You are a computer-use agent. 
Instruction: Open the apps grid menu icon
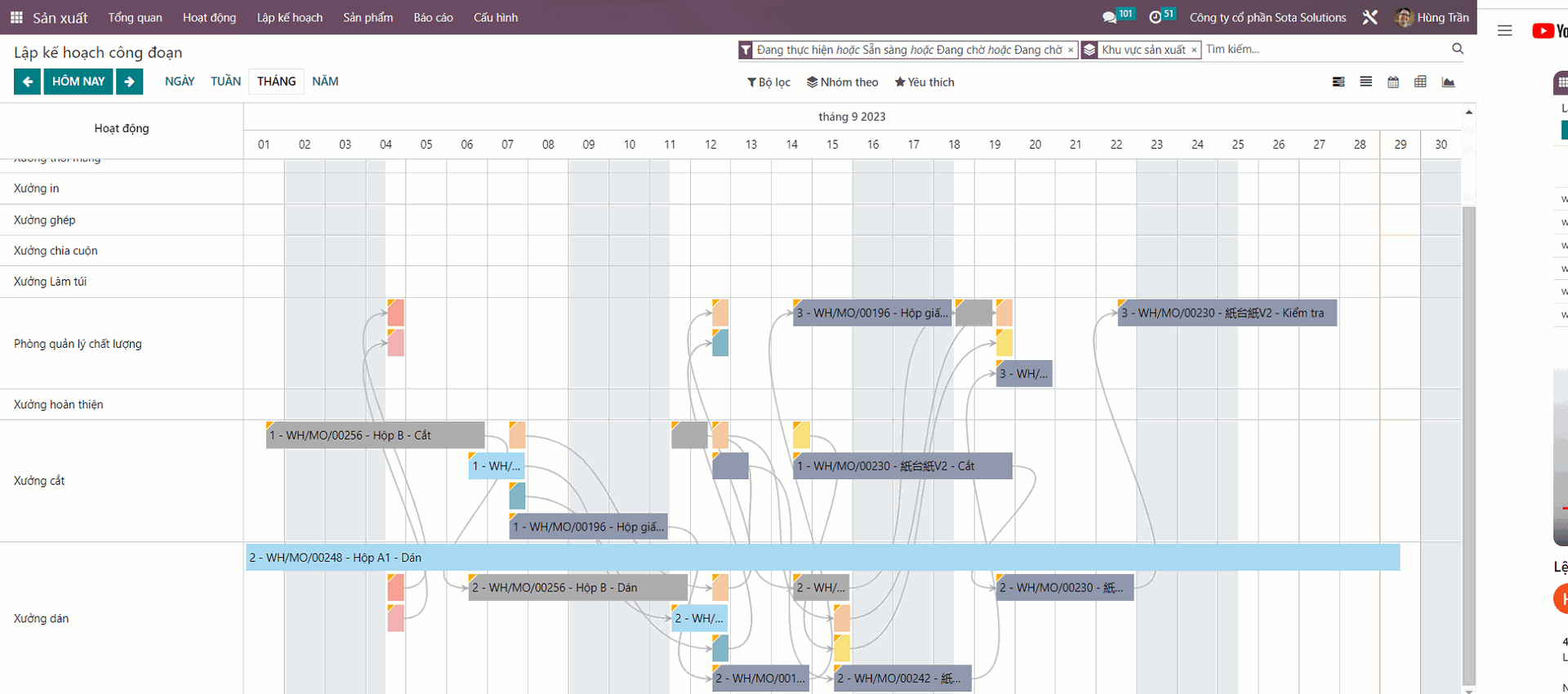(16, 17)
